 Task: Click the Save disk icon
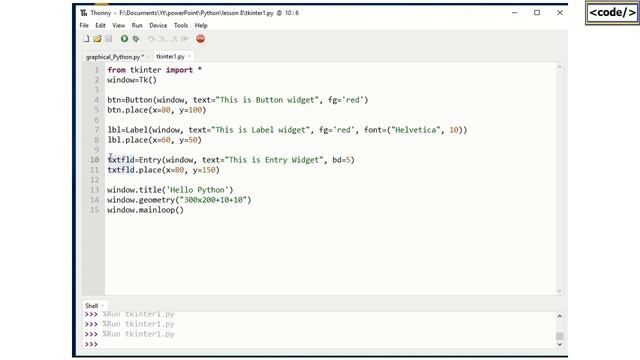tap(109, 39)
